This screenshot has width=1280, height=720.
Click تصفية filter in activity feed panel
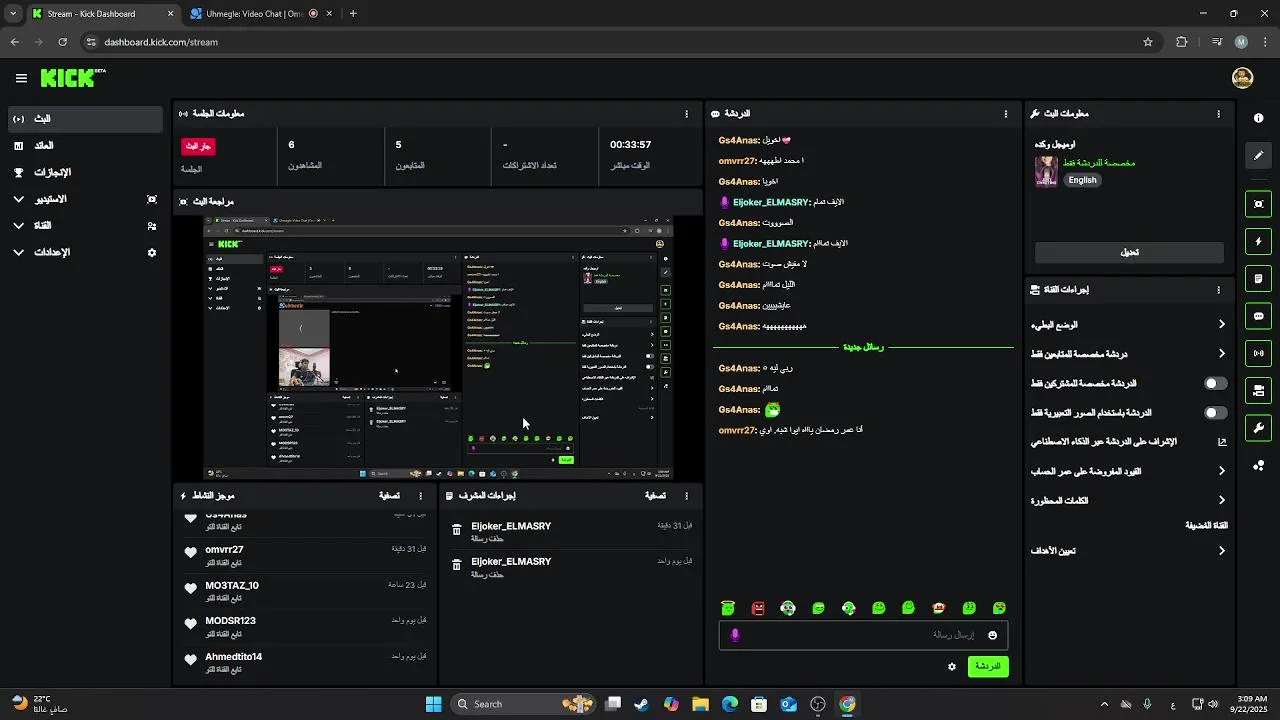click(389, 496)
